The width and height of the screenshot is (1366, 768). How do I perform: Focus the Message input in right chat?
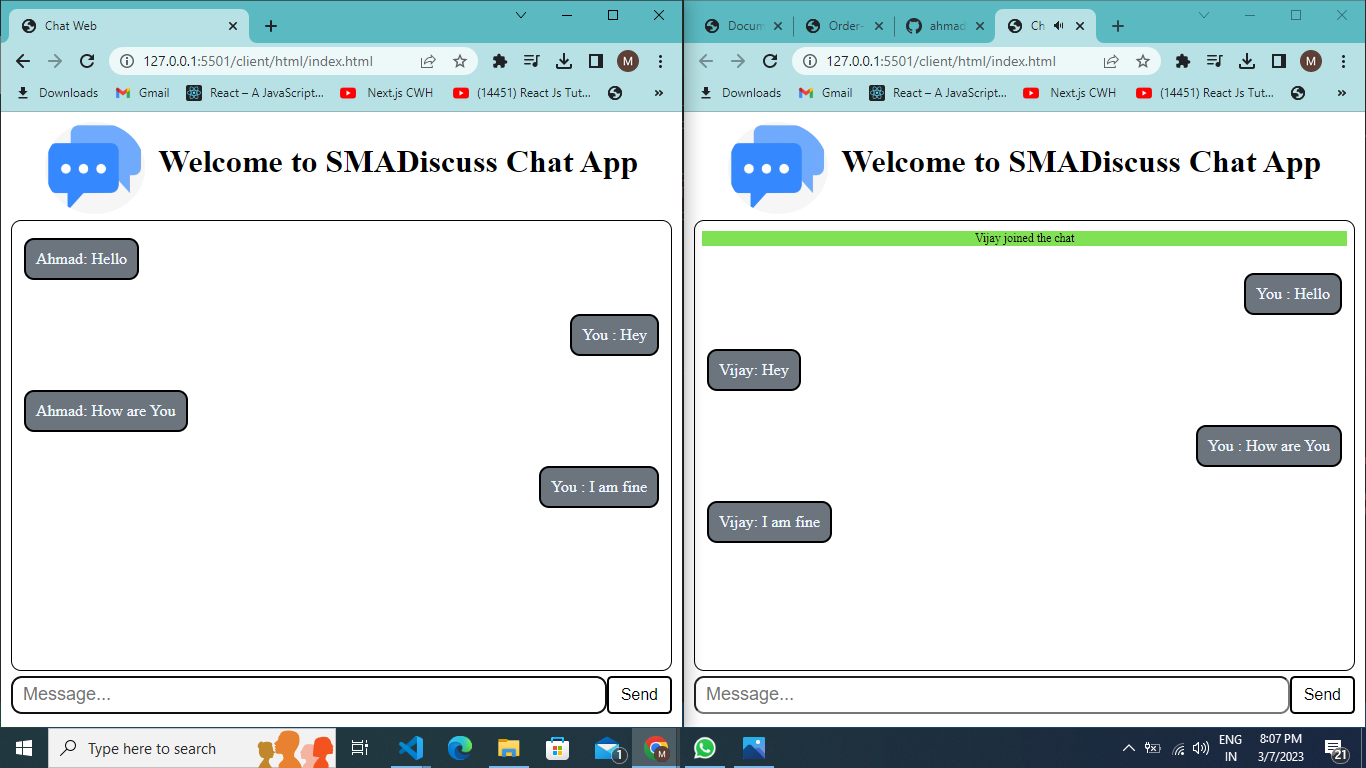pyautogui.click(x=992, y=695)
